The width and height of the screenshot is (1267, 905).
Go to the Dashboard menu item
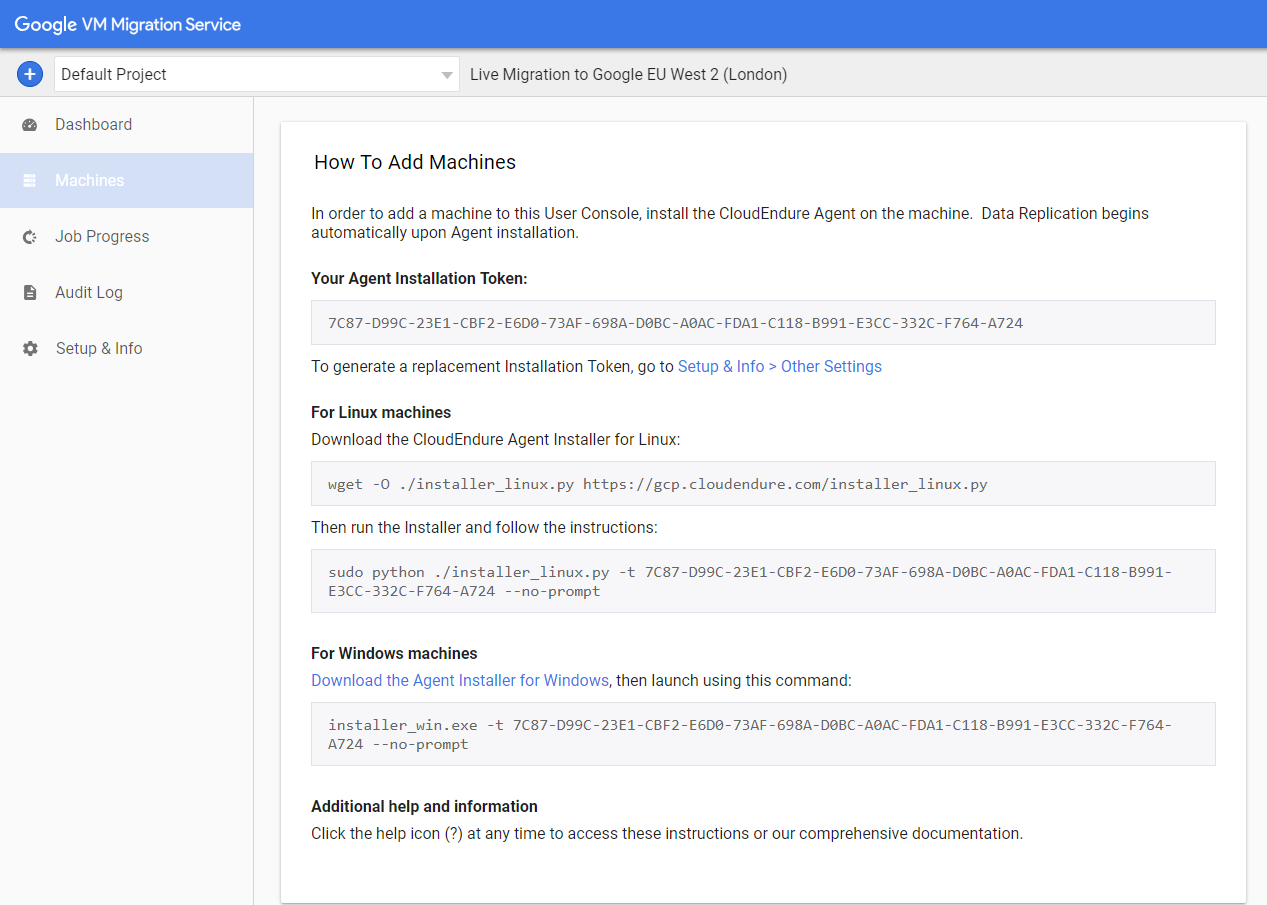coord(127,125)
